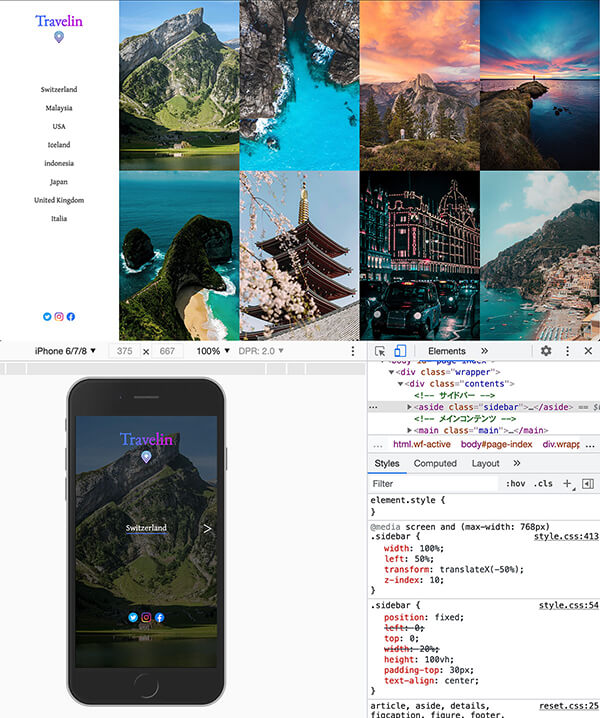Image resolution: width=600 pixels, height=718 pixels.
Task: Open the DPR: 2.0 dropdown
Action: pos(261,351)
